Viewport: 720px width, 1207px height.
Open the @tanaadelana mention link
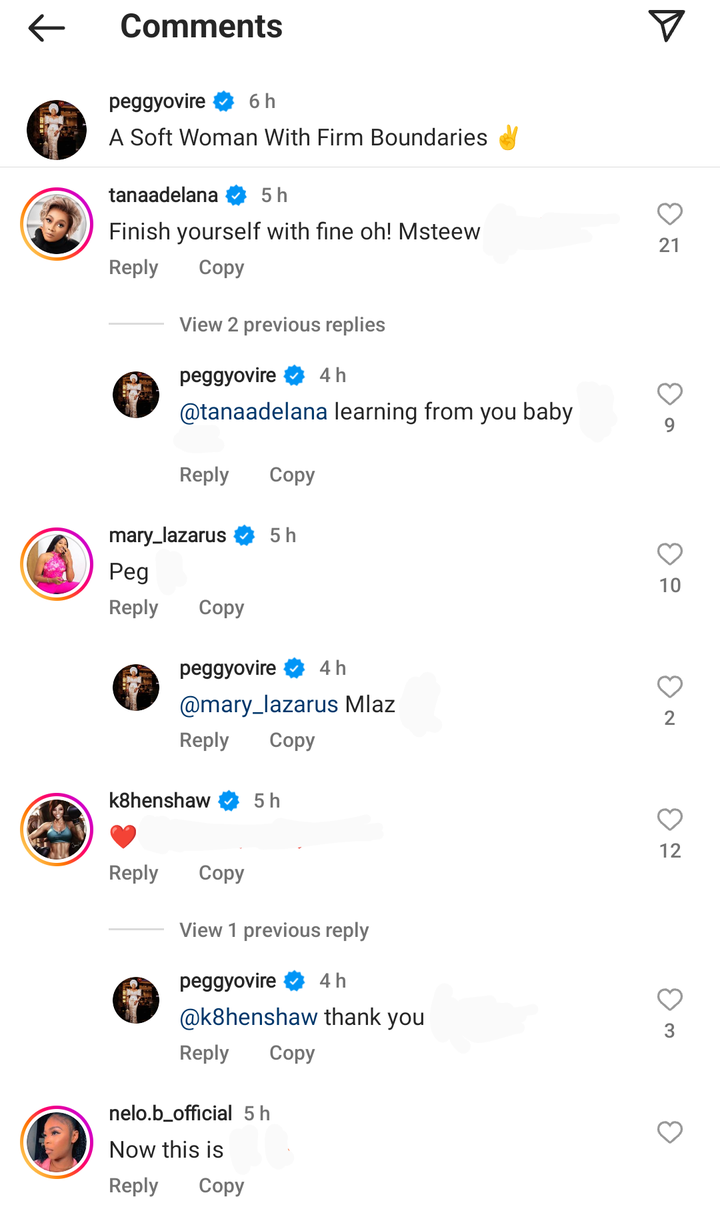pyautogui.click(x=253, y=412)
